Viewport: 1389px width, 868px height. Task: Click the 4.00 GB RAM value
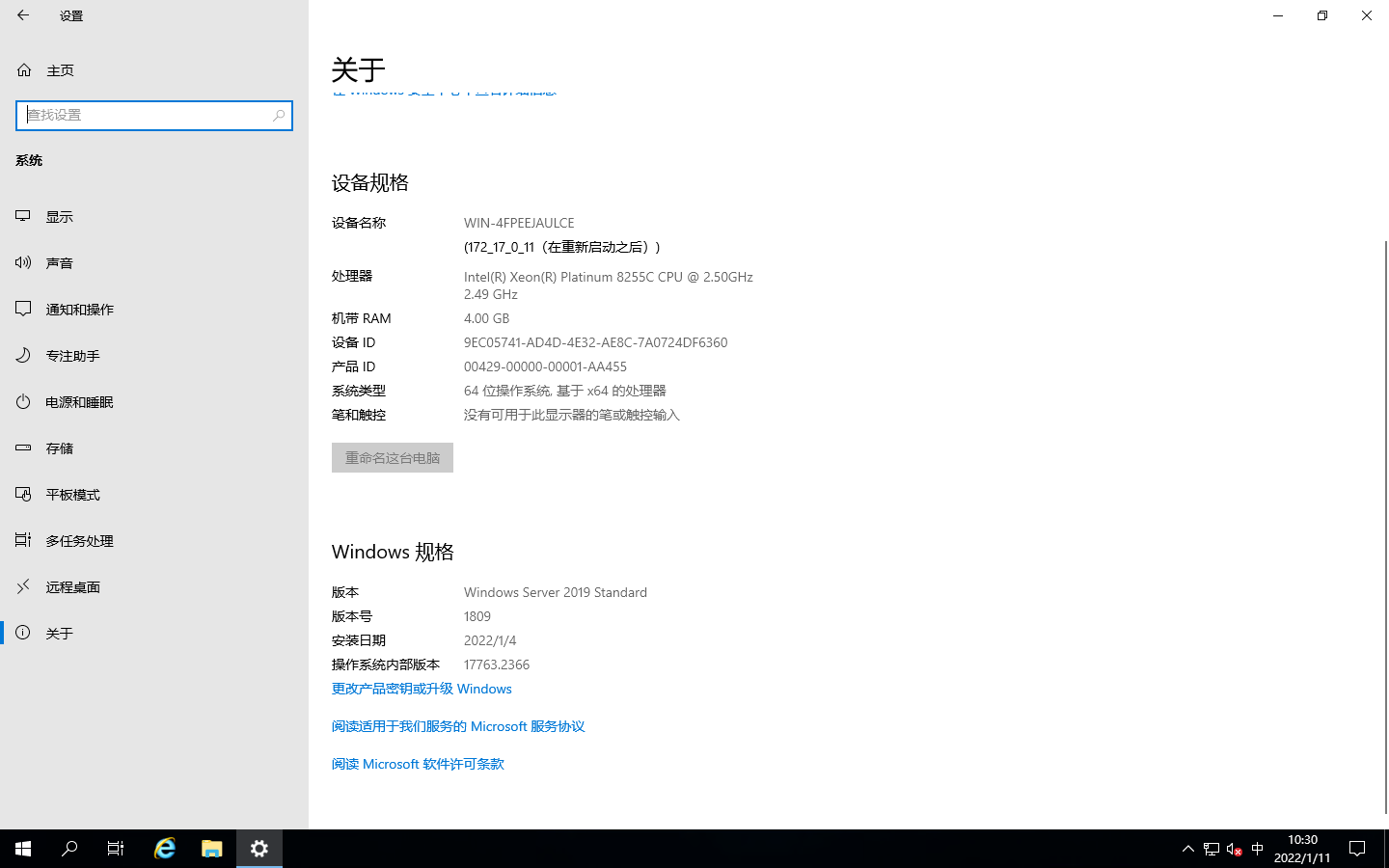(486, 318)
